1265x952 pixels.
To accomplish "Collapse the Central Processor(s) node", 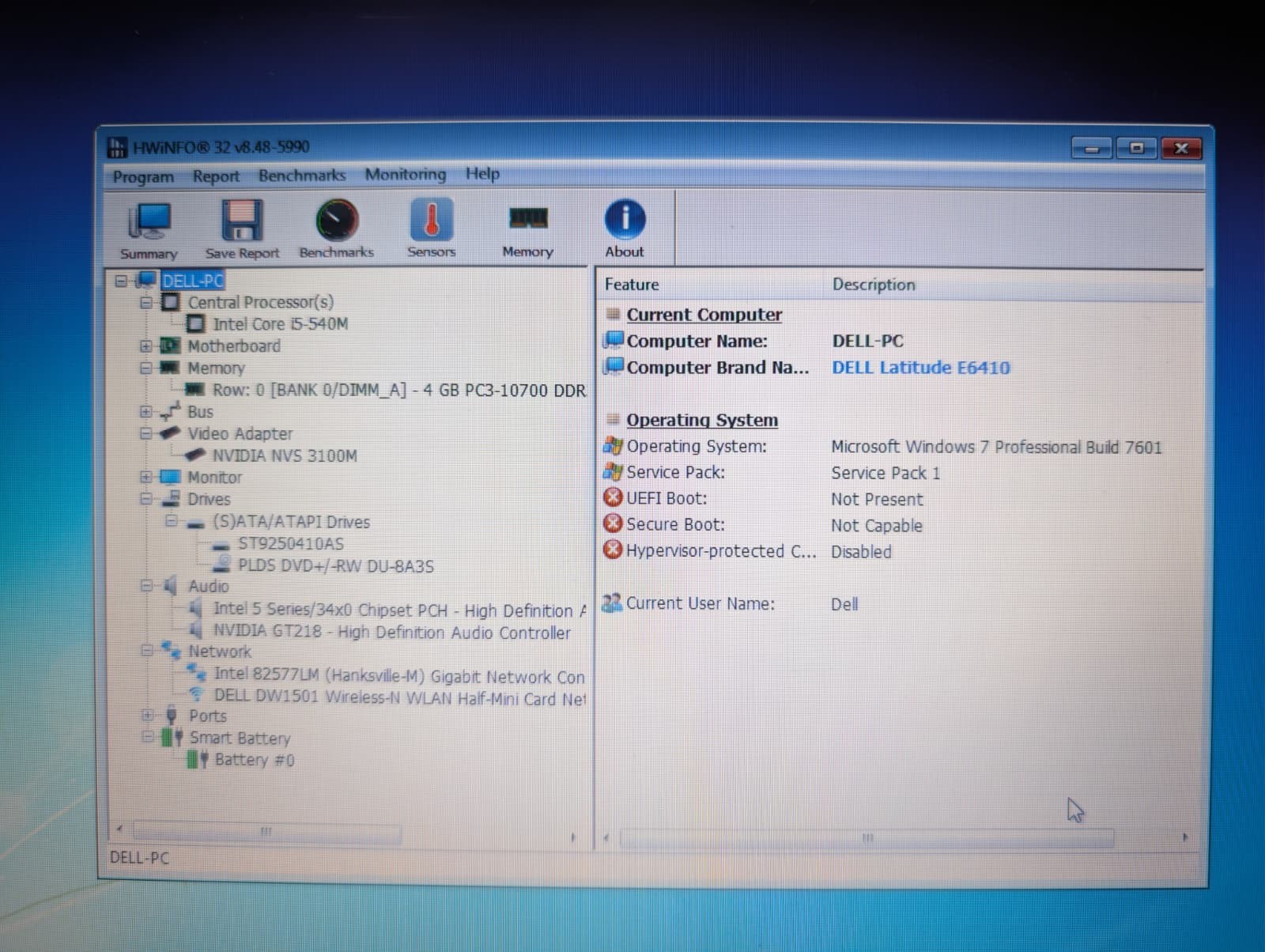I will click(145, 303).
